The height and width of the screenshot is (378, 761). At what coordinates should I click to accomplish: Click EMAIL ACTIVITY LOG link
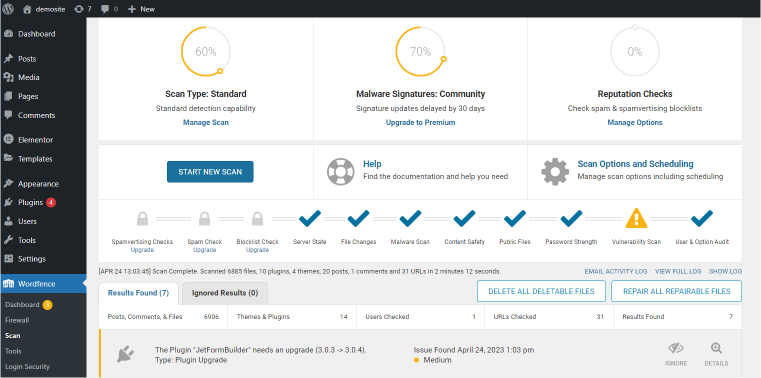(x=615, y=272)
